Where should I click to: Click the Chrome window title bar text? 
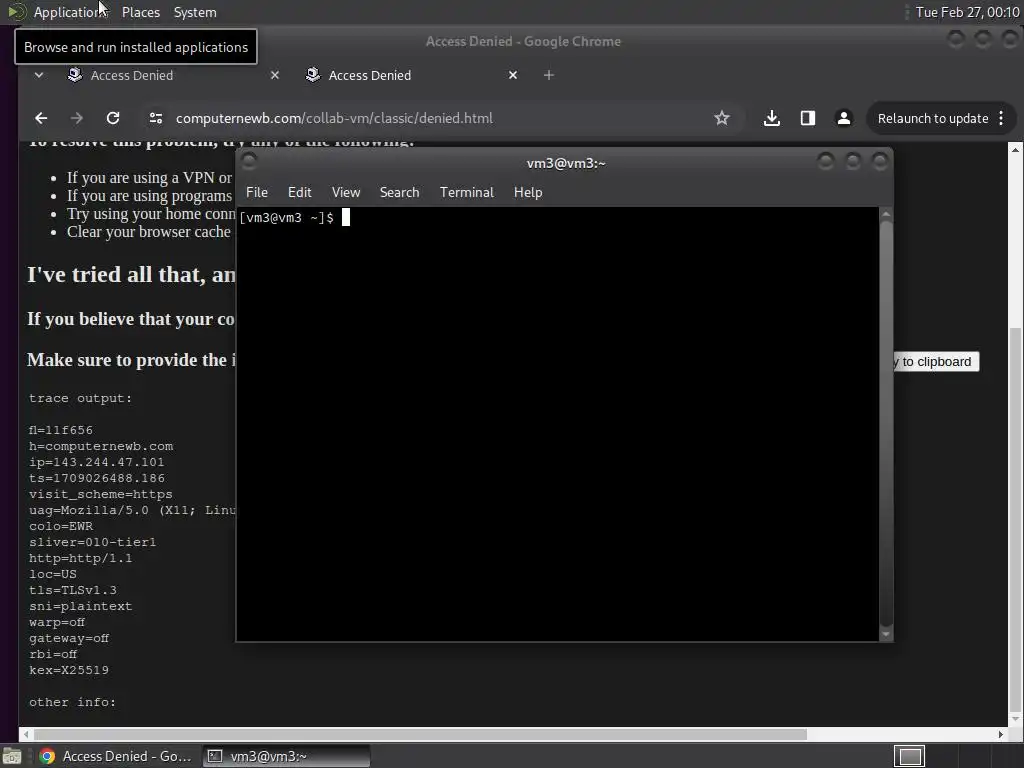[x=523, y=41]
